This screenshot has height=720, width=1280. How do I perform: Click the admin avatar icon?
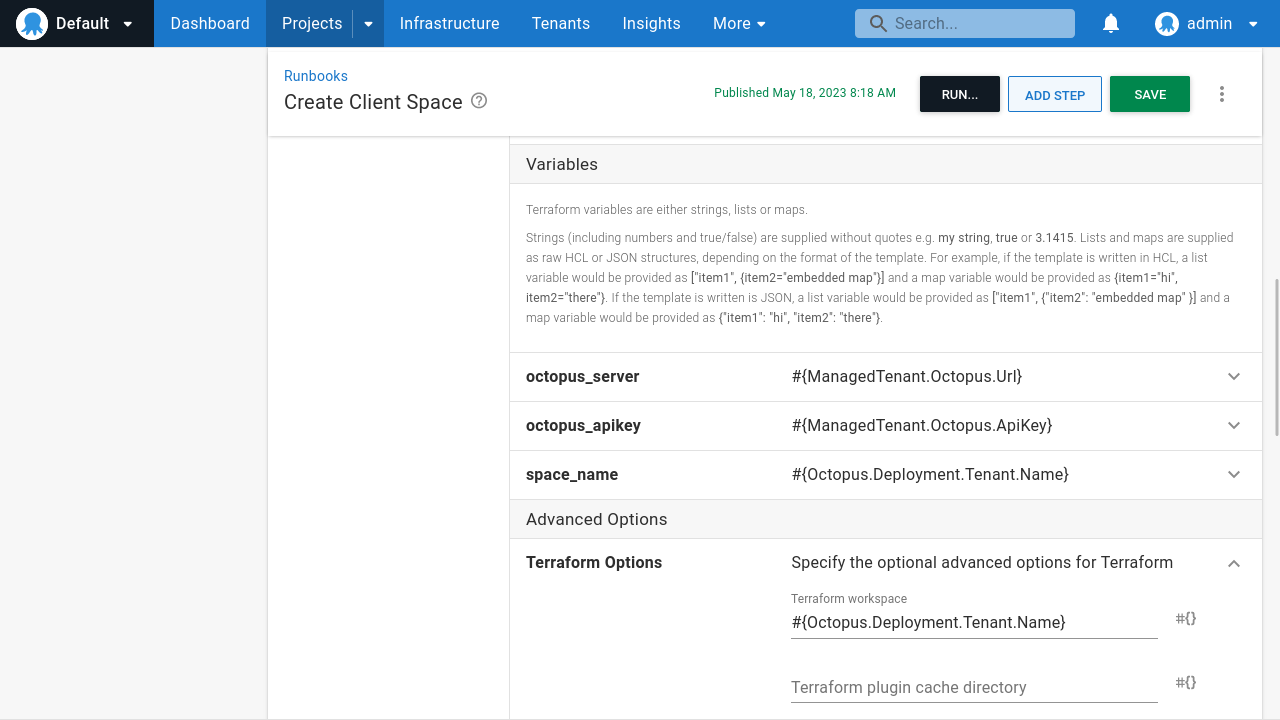click(x=1166, y=23)
